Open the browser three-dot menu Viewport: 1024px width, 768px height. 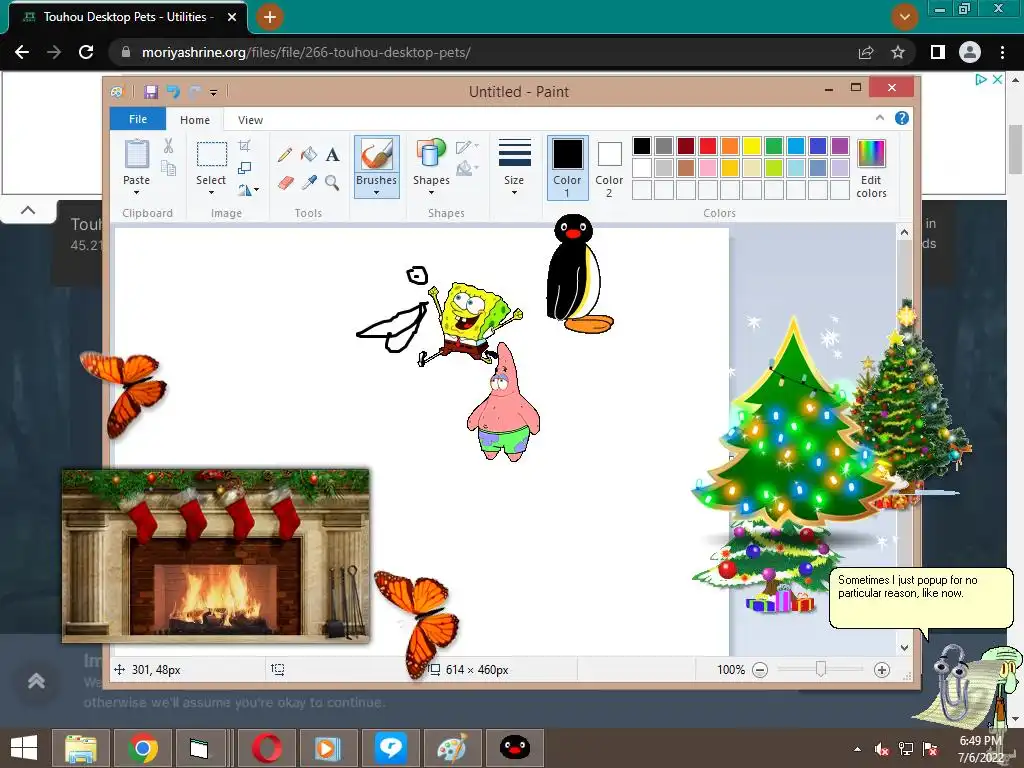(1002, 52)
